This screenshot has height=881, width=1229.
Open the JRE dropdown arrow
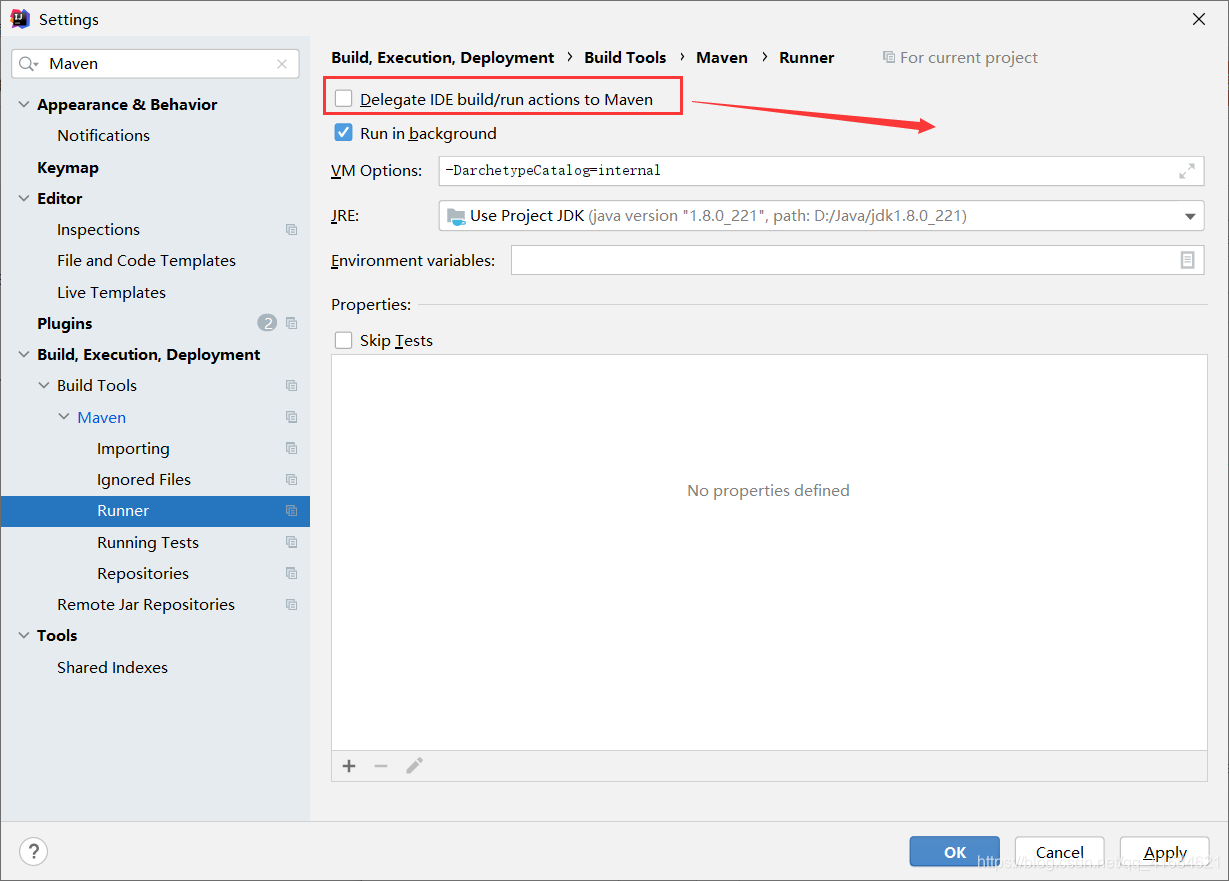pyautogui.click(x=1190, y=216)
